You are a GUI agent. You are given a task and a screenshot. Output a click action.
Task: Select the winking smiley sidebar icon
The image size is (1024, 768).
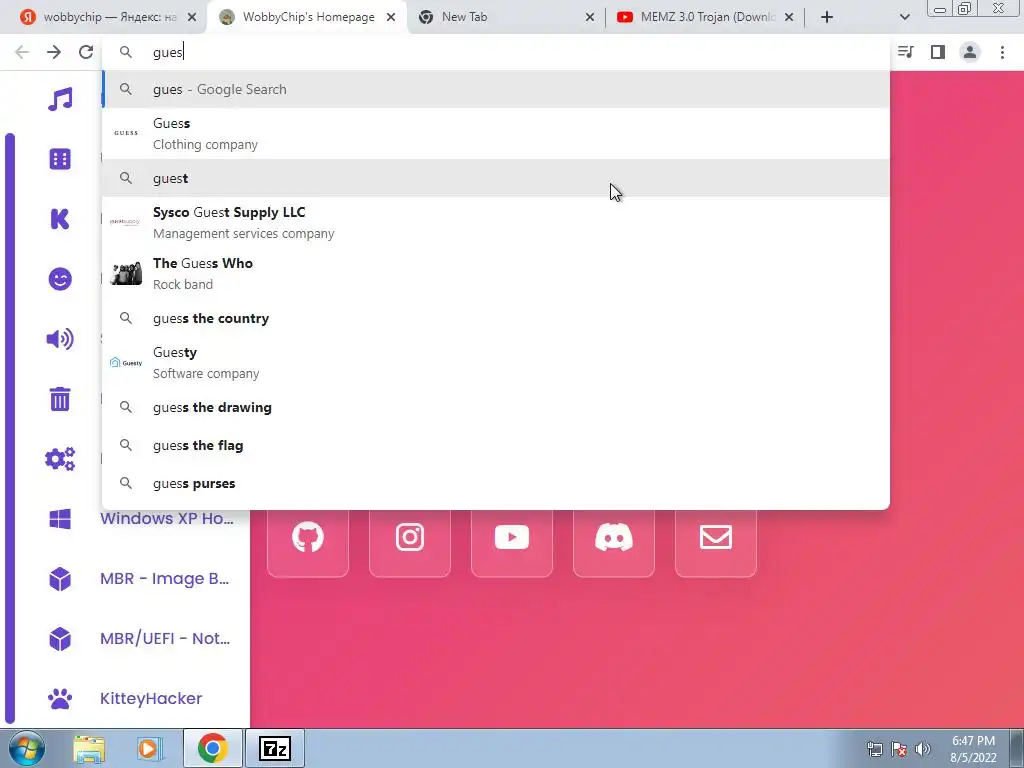[60, 279]
